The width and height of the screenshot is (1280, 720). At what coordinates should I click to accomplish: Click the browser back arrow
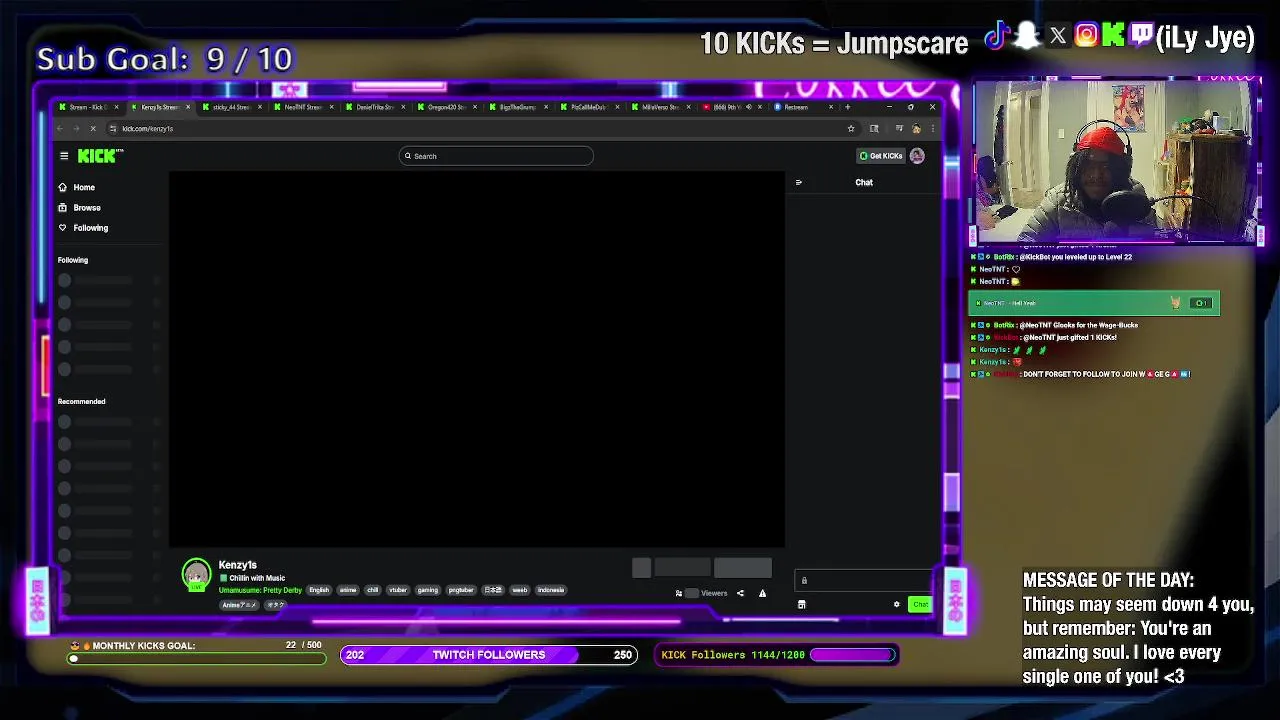tap(60, 128)
